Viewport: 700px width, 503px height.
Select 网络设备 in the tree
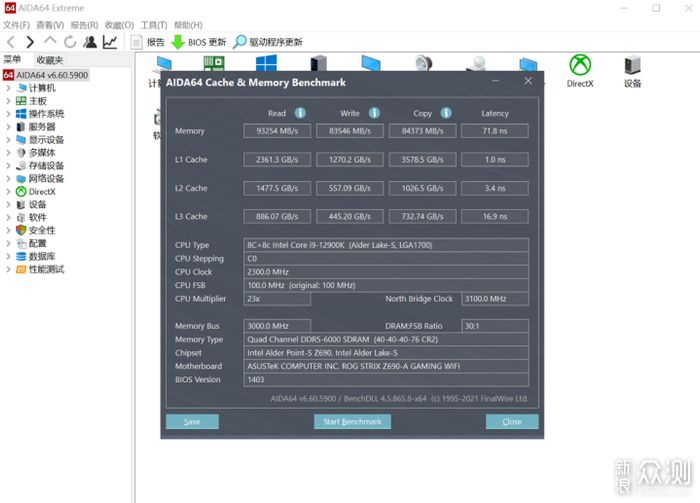pos(46,179)
